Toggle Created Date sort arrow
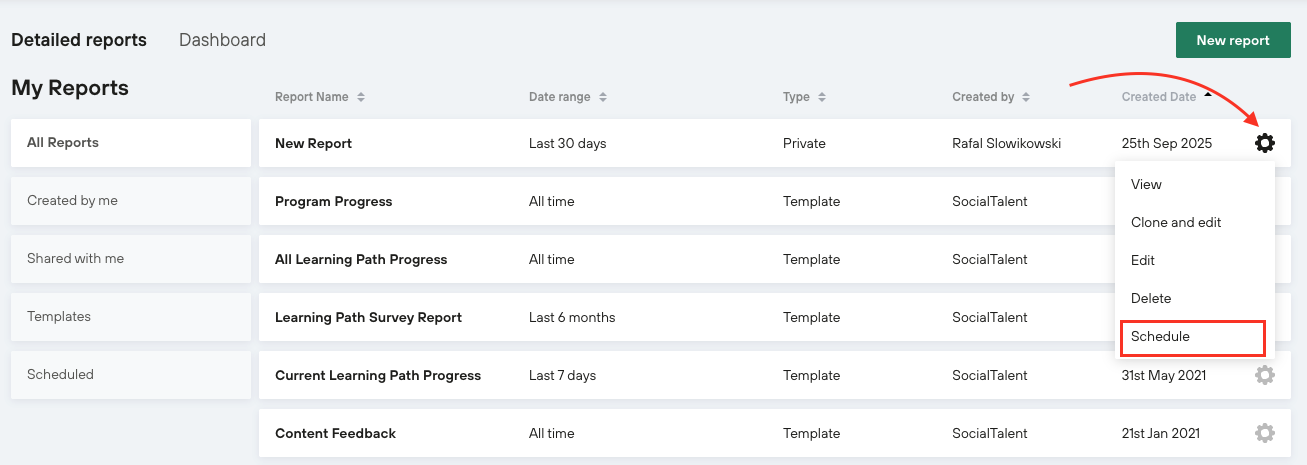The width and height of the screenshot is (1307, 465). pos(1208,96)
